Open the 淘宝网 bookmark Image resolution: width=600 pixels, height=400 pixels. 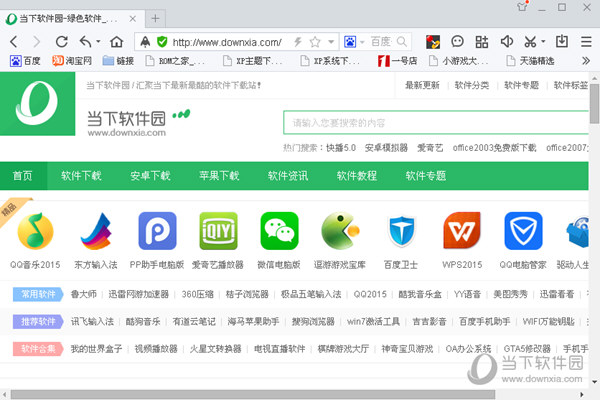[72, 60]
